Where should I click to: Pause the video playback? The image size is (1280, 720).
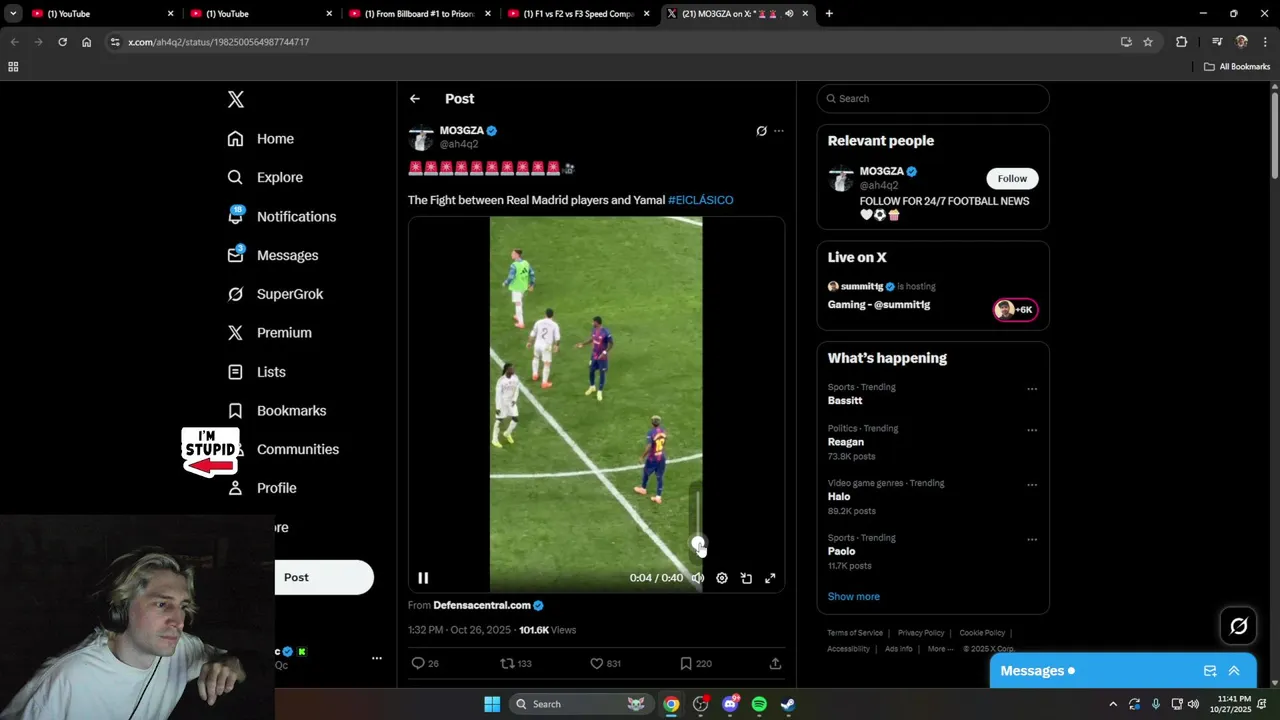[x=423, y=578]
